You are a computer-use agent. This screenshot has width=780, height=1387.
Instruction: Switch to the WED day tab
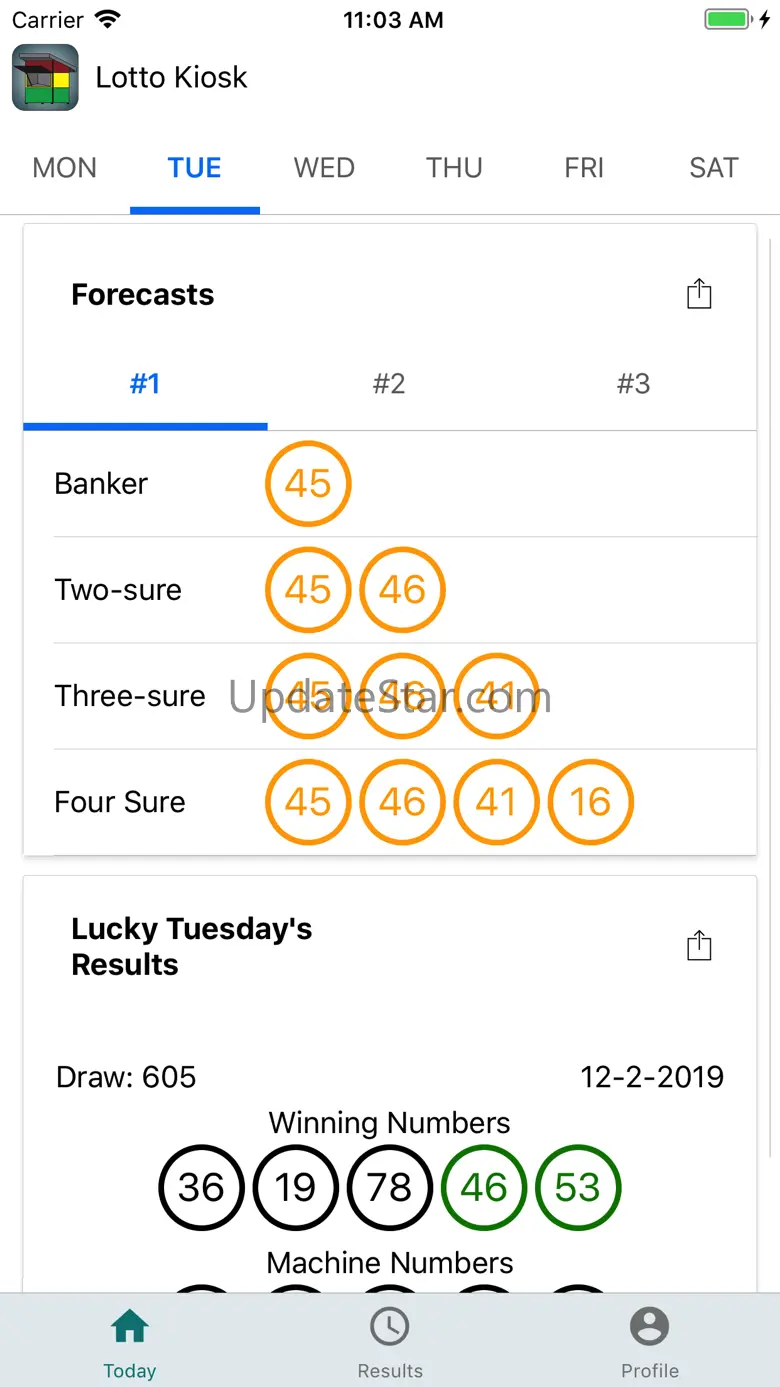tap(324, 168)
